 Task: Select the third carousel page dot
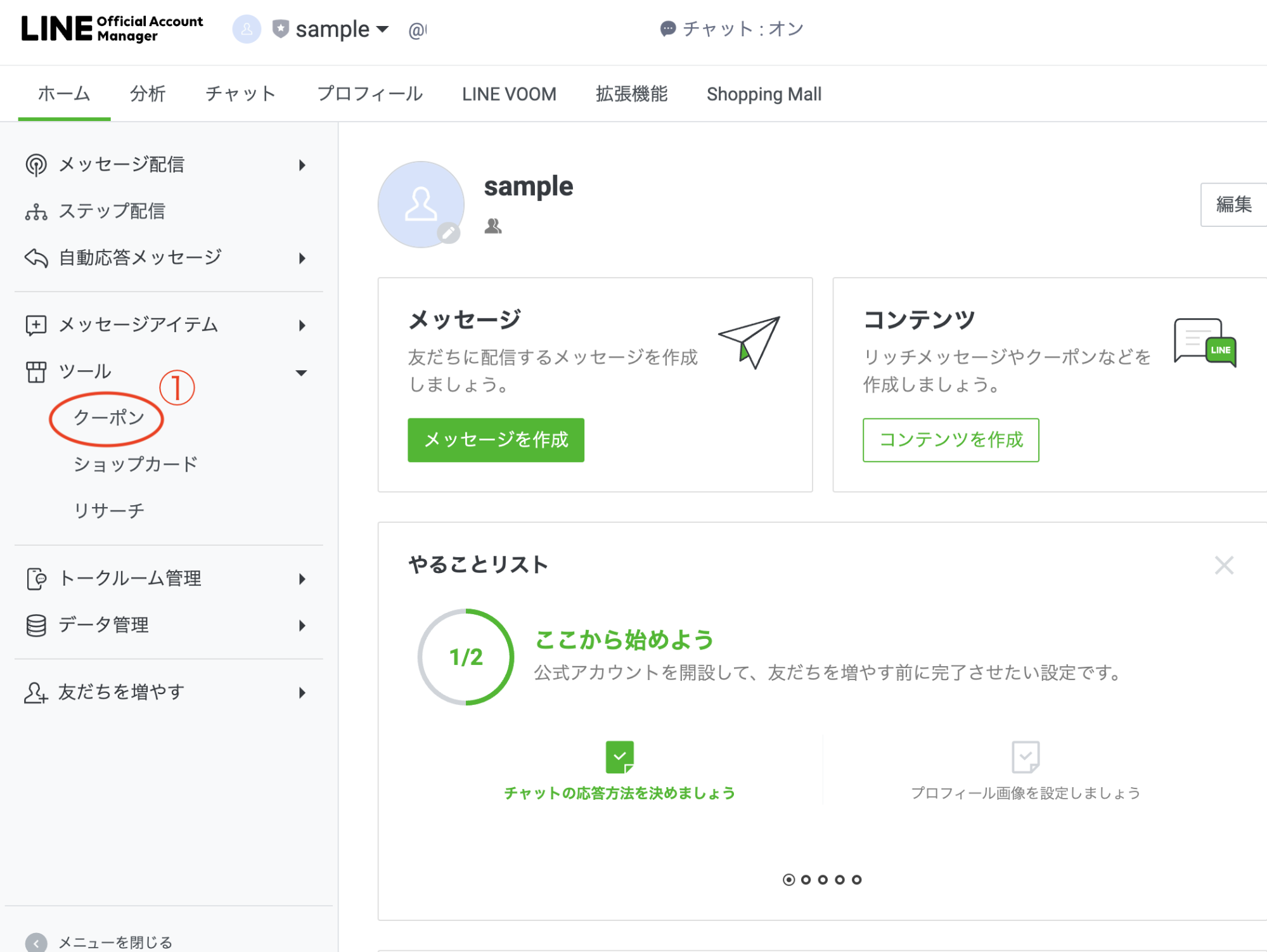click(x=823, y=880)
